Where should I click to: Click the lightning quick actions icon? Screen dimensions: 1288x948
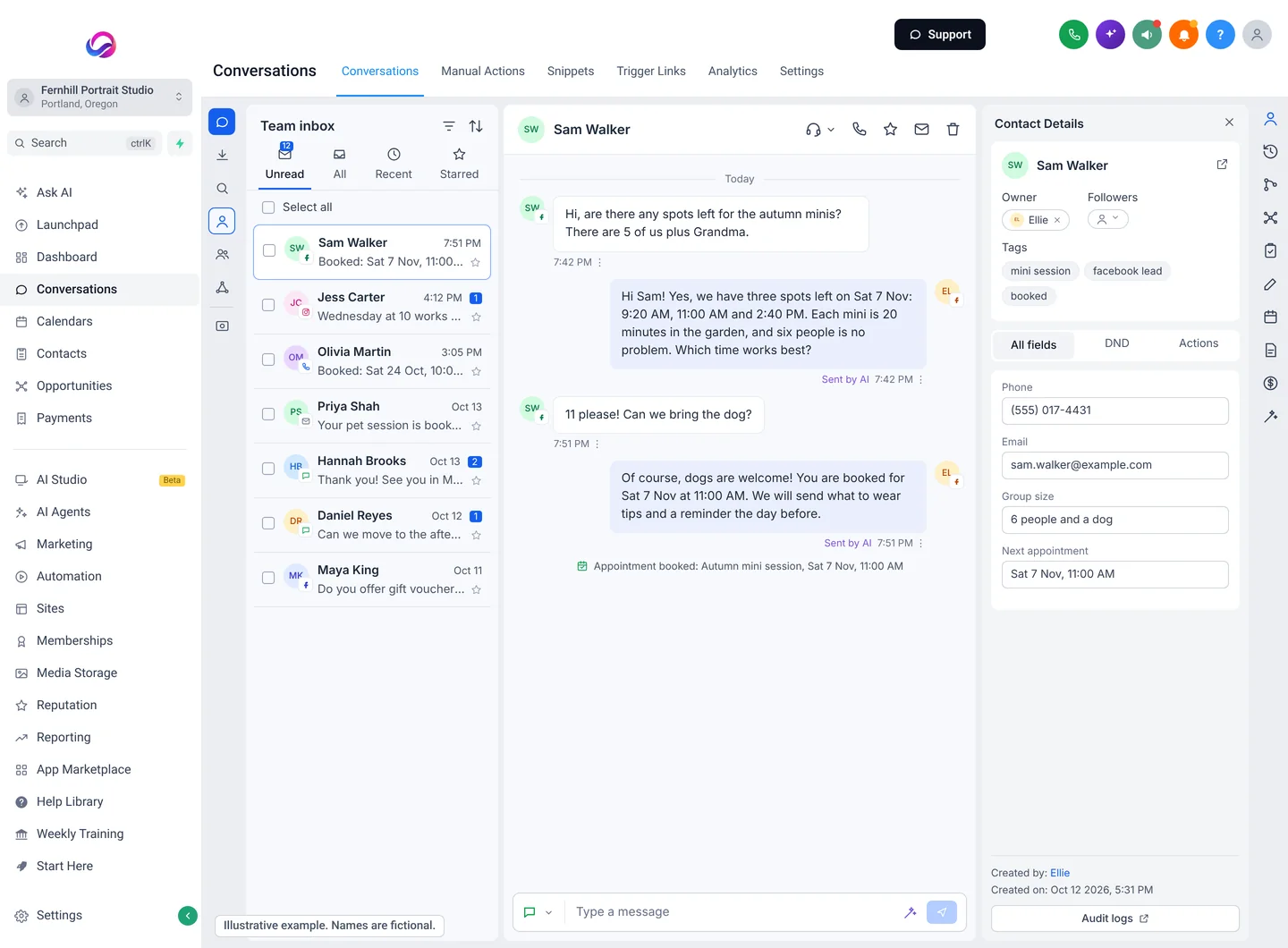click(180, 143)
